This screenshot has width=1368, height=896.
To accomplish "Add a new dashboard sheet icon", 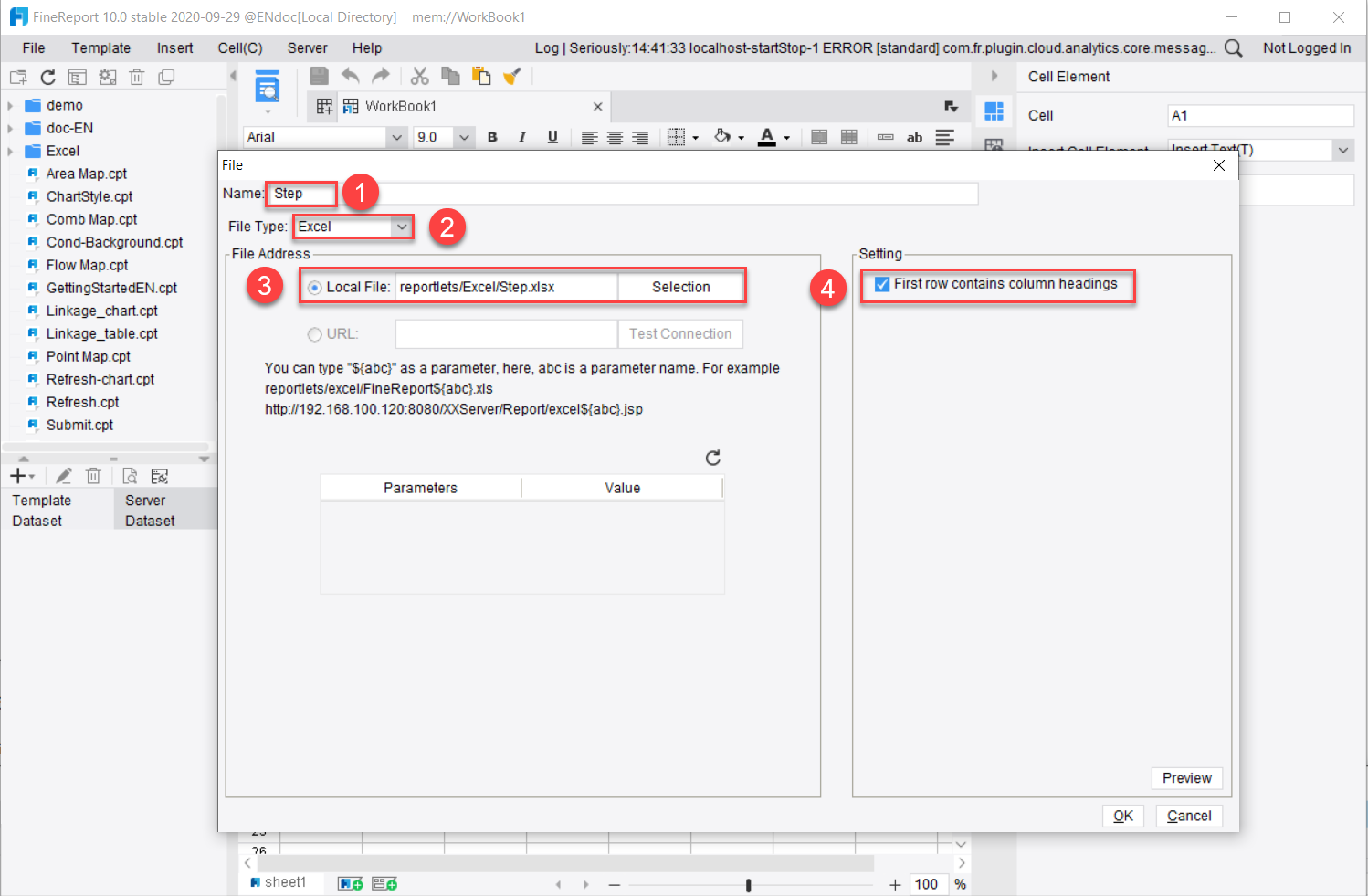I will pos(384,884).
